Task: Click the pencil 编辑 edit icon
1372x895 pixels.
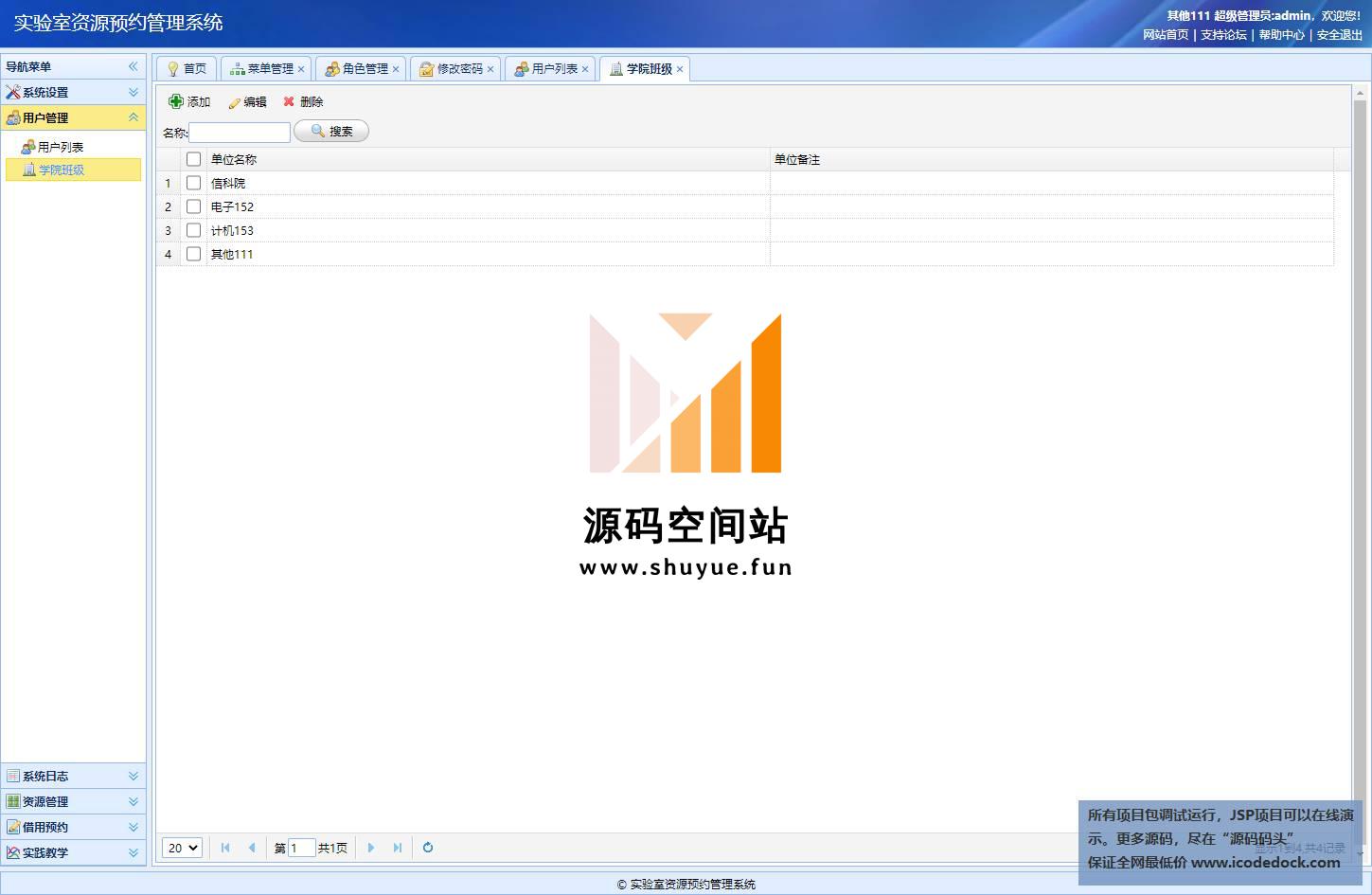Action: pyautogui.click(x=235, y=102)
